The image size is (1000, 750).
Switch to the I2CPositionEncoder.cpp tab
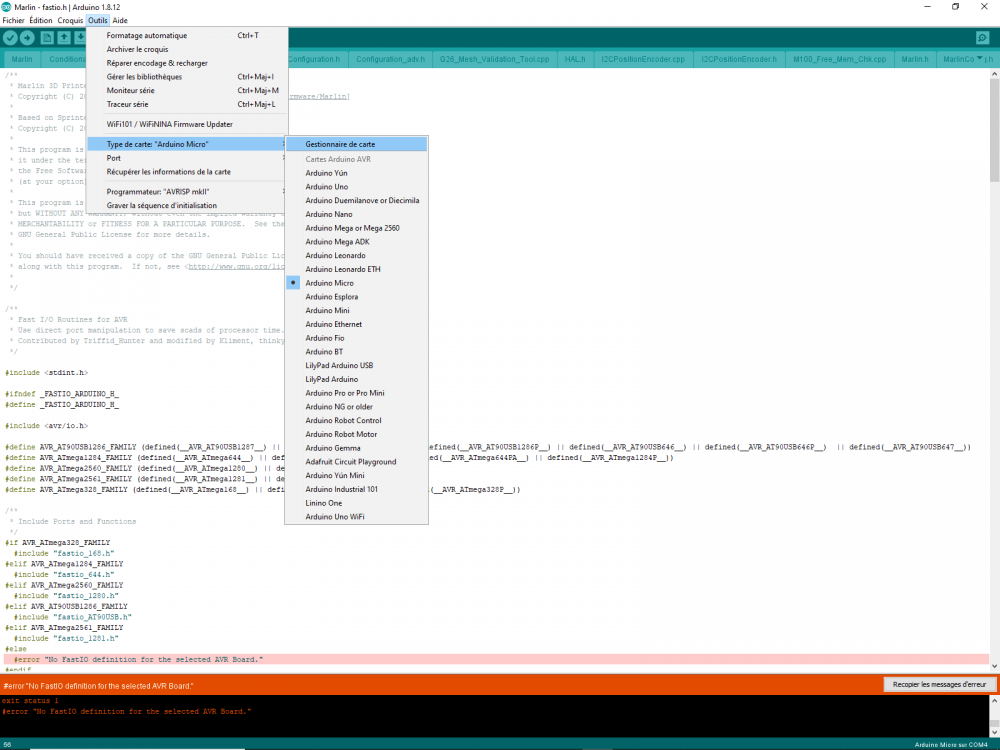(x=643, y=59)
